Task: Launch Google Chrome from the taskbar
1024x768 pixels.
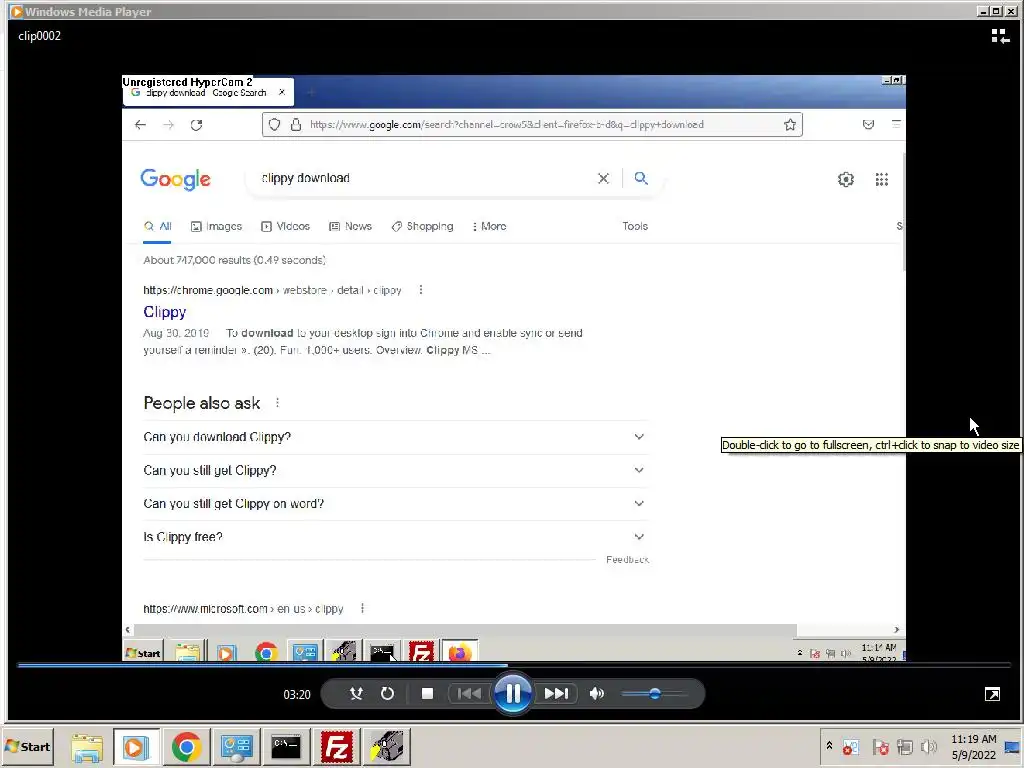Action: point(186,747)
